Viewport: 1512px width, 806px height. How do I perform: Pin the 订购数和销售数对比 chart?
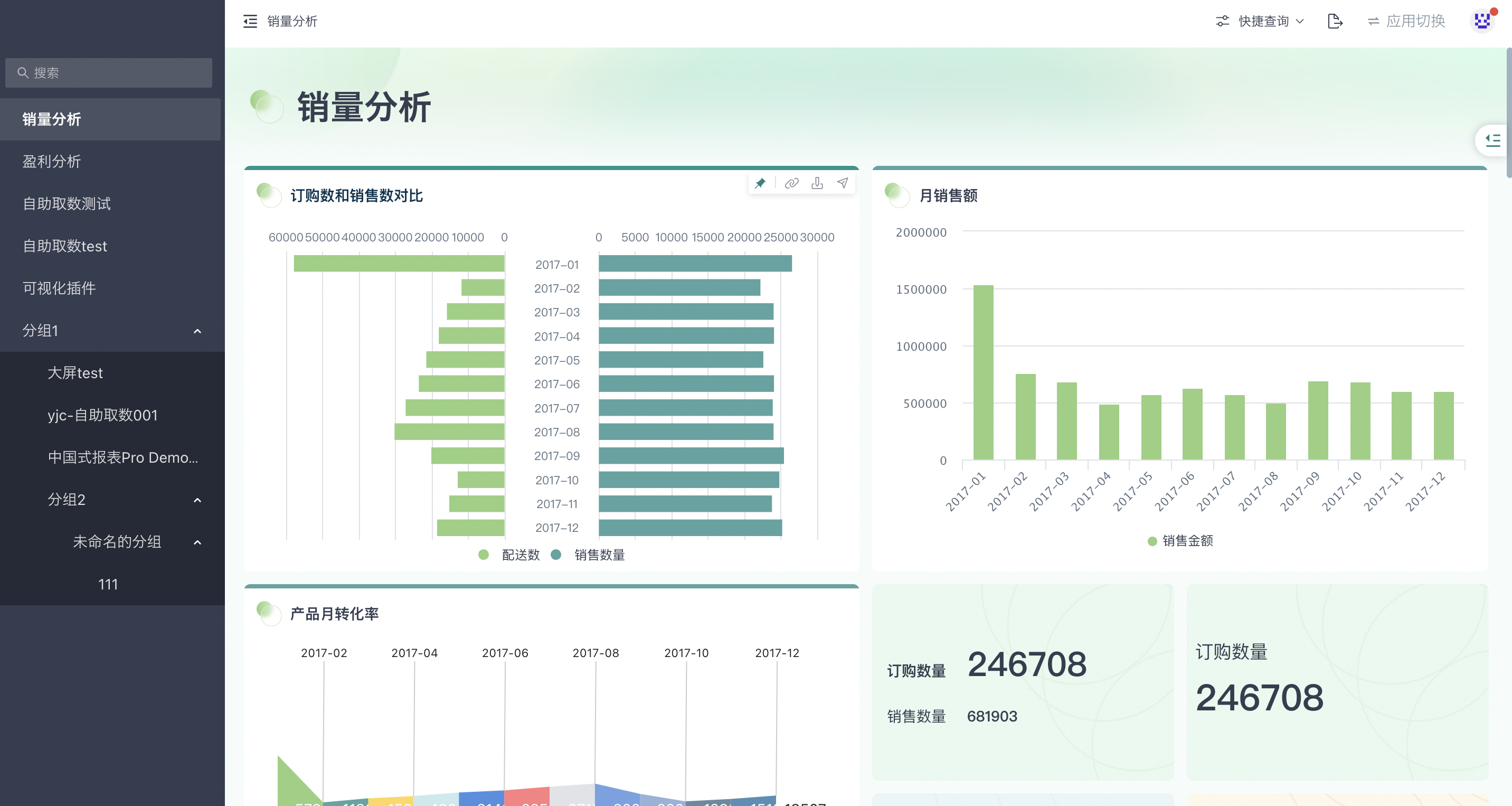click(x=760, y=183)
